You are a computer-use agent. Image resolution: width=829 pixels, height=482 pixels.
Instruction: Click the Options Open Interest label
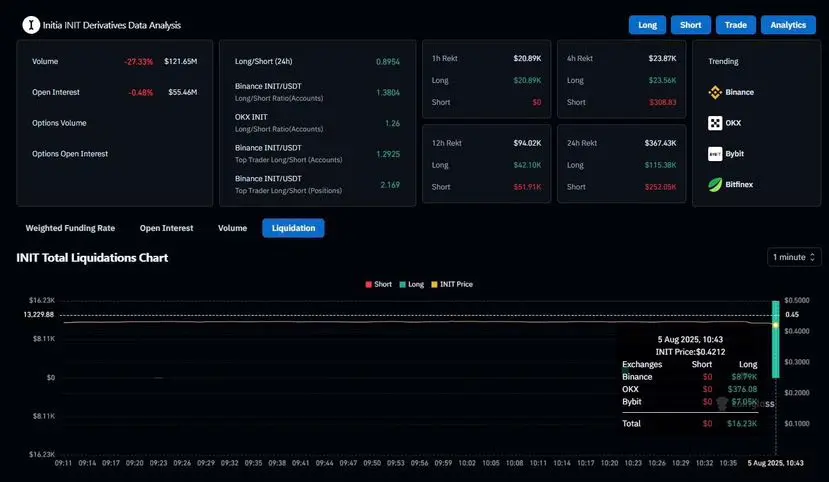point(70,154)
